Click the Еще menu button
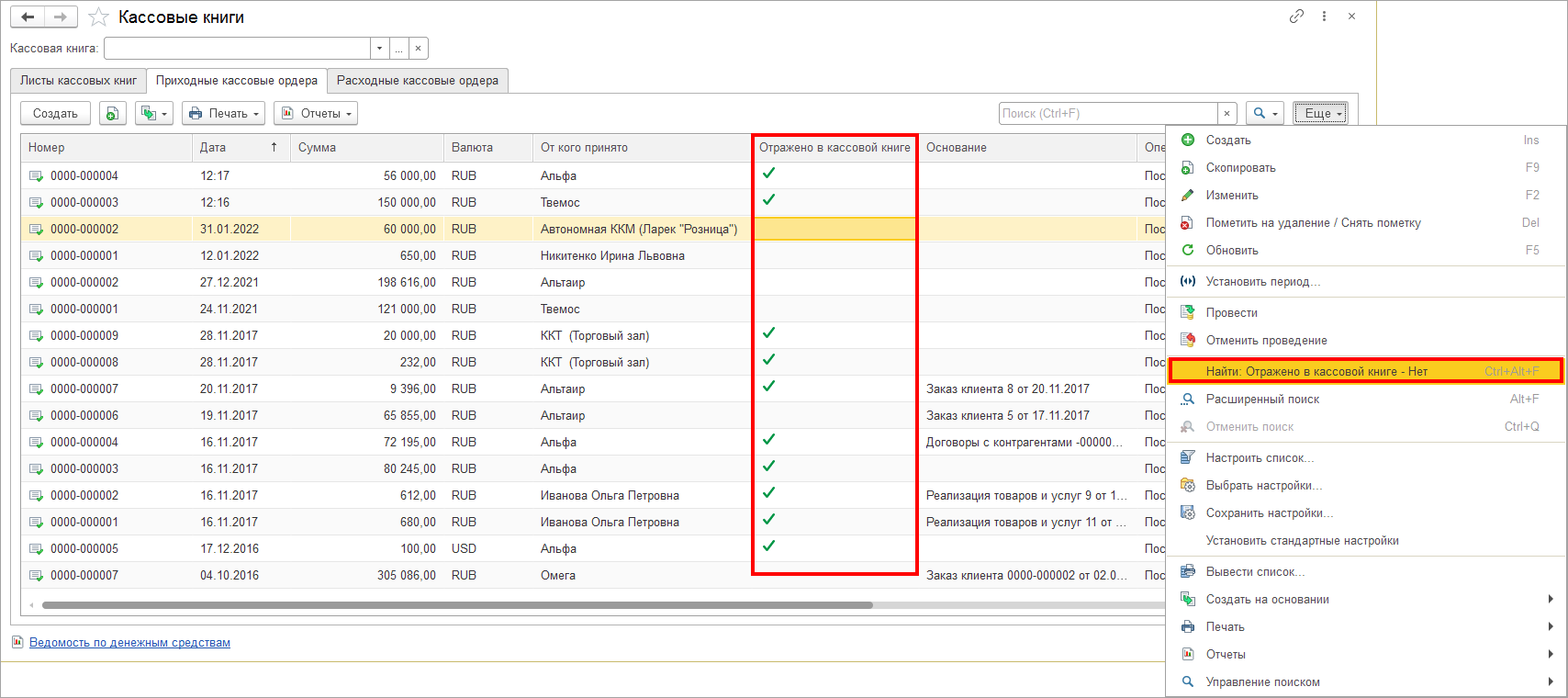Viewport: 1568px width, 698px height. click(x=1321, y=113)
